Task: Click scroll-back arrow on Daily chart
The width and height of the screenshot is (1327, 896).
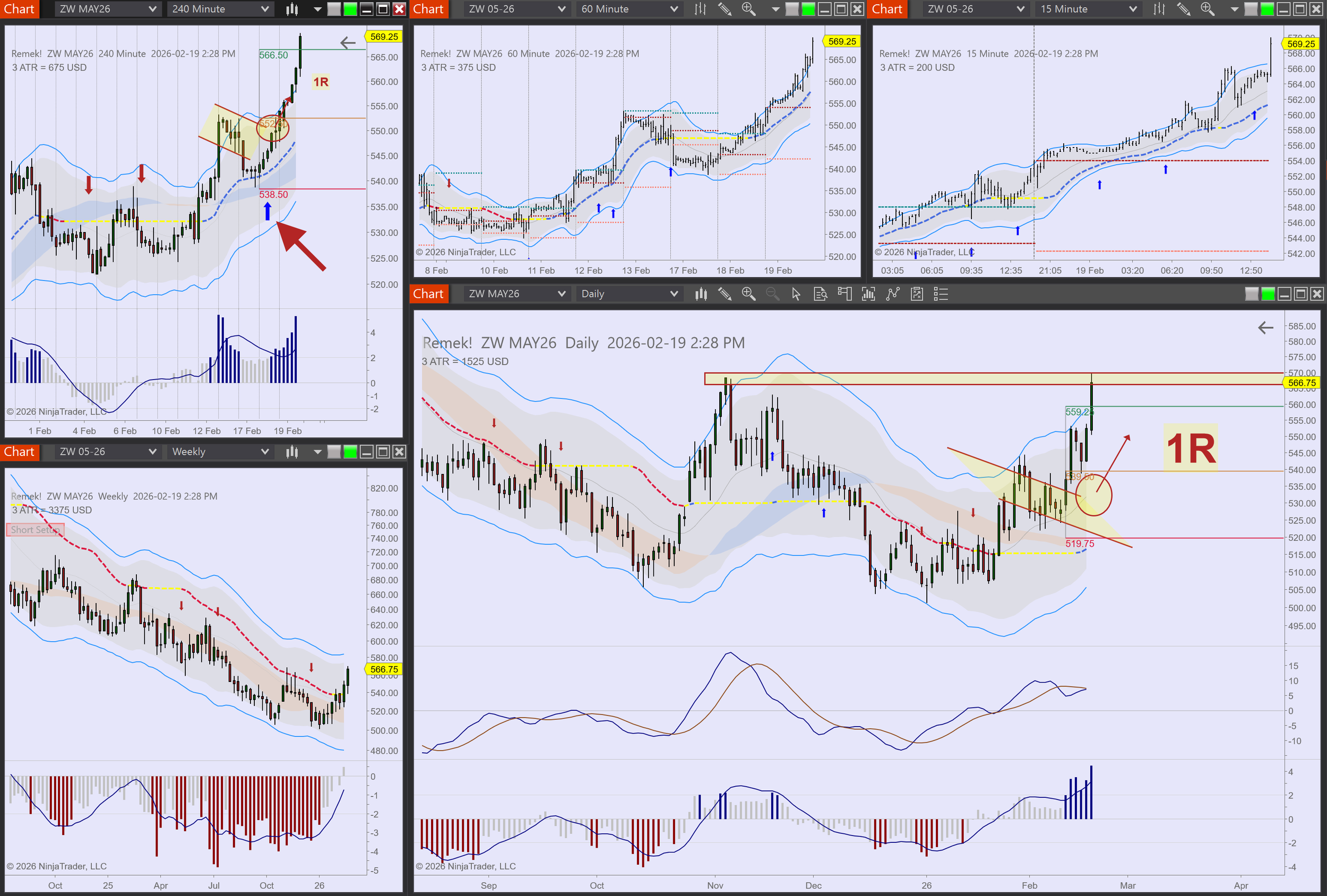Action: 1265,328
